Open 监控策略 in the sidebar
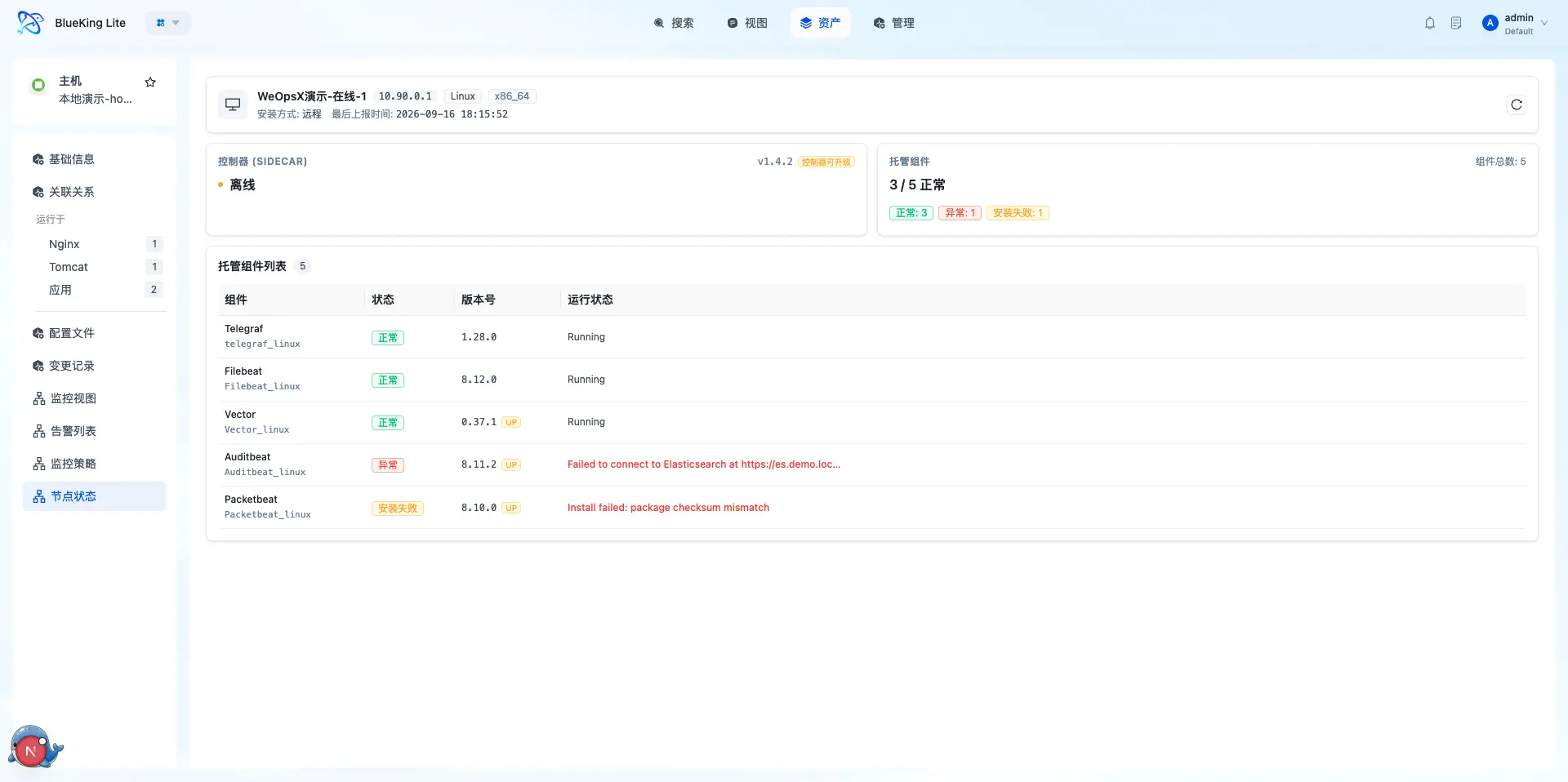The width and height of the screenshot is (1568, 782). click(x=95, y=464)
